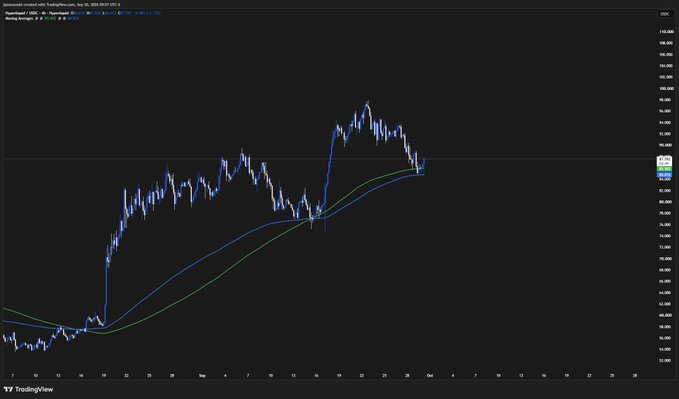Screen dimensions: 679x399
Task: Click the 90.000 price axis label
Action: pyautogui.click(x=666, y=145)
